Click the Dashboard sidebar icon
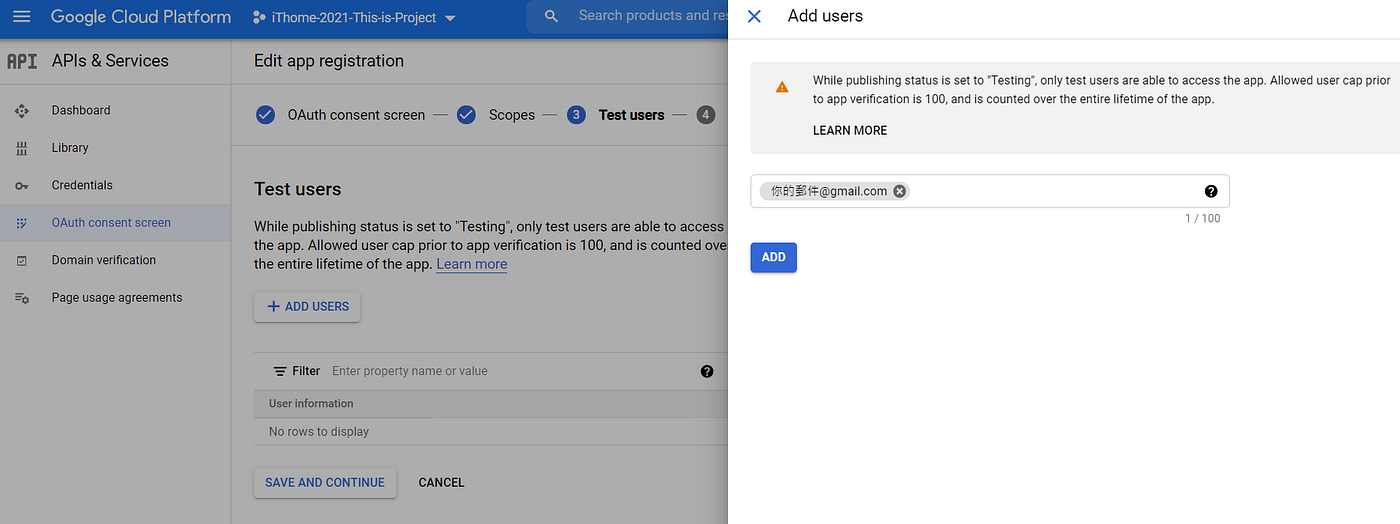The width and height of the screenshot is (1400, 524). coord(22,110)
